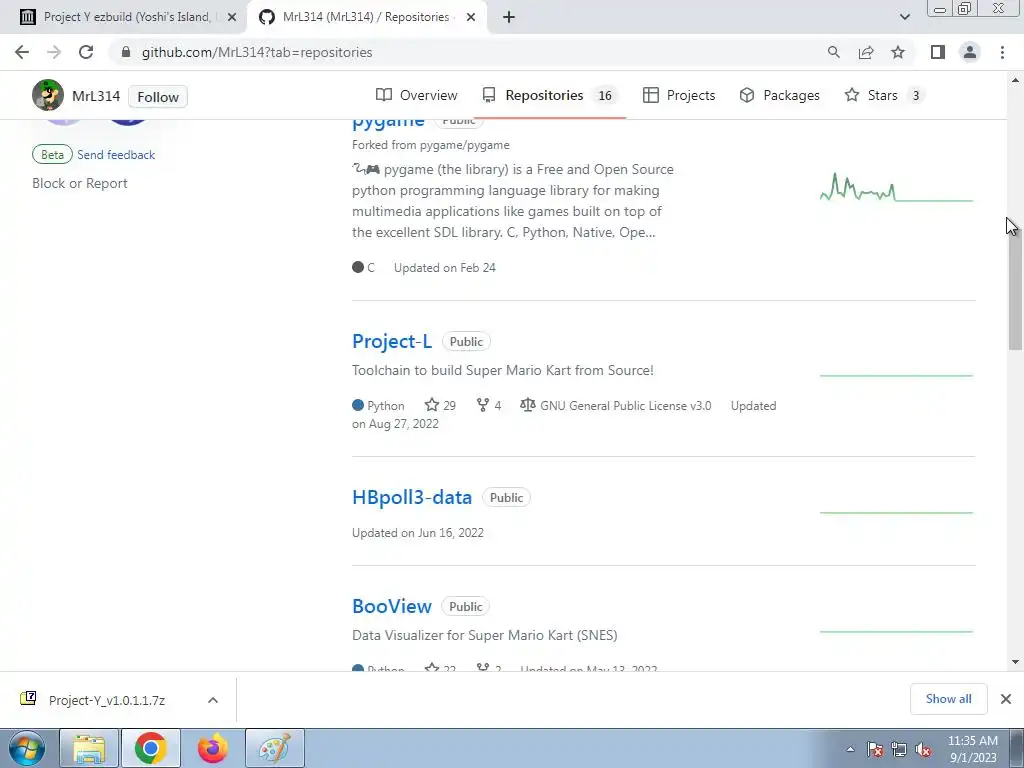Click the Beta badge
Image resolution: width=1024 pixels, height=768 pixels.
(x=52, y=155)
